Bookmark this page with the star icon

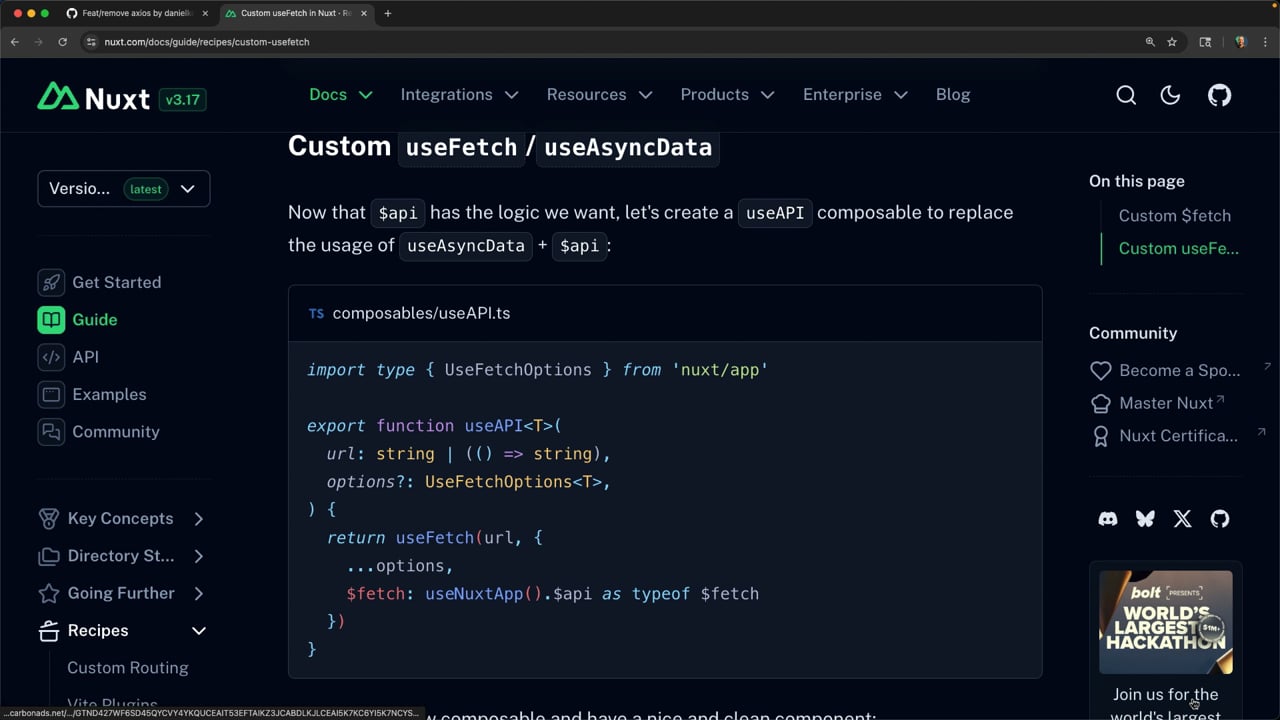click(x=1172, y=42)
